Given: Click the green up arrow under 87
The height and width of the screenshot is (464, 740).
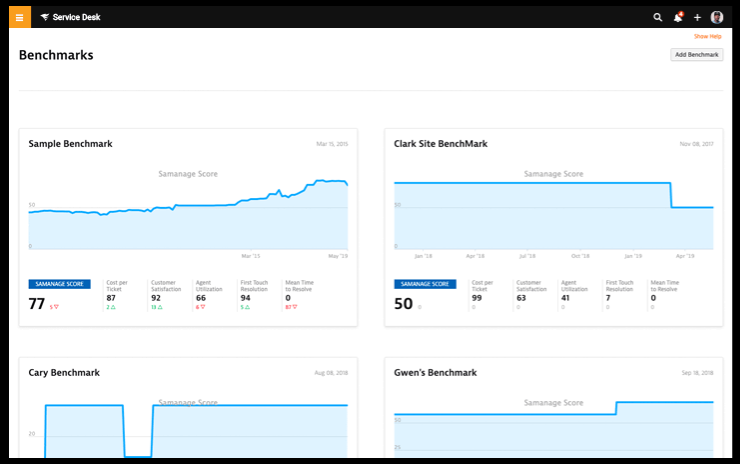Looking at the screenshot, I should tap(113, 307).
